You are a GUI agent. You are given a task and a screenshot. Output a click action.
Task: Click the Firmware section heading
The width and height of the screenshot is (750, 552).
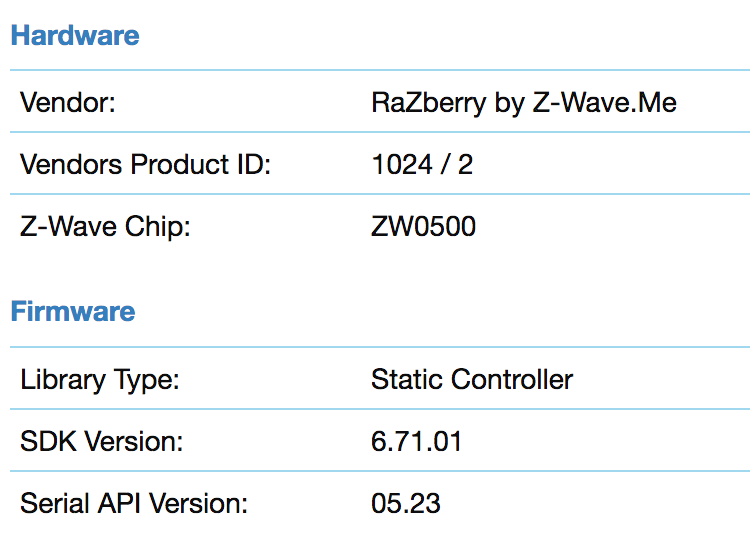pos(73,311)
